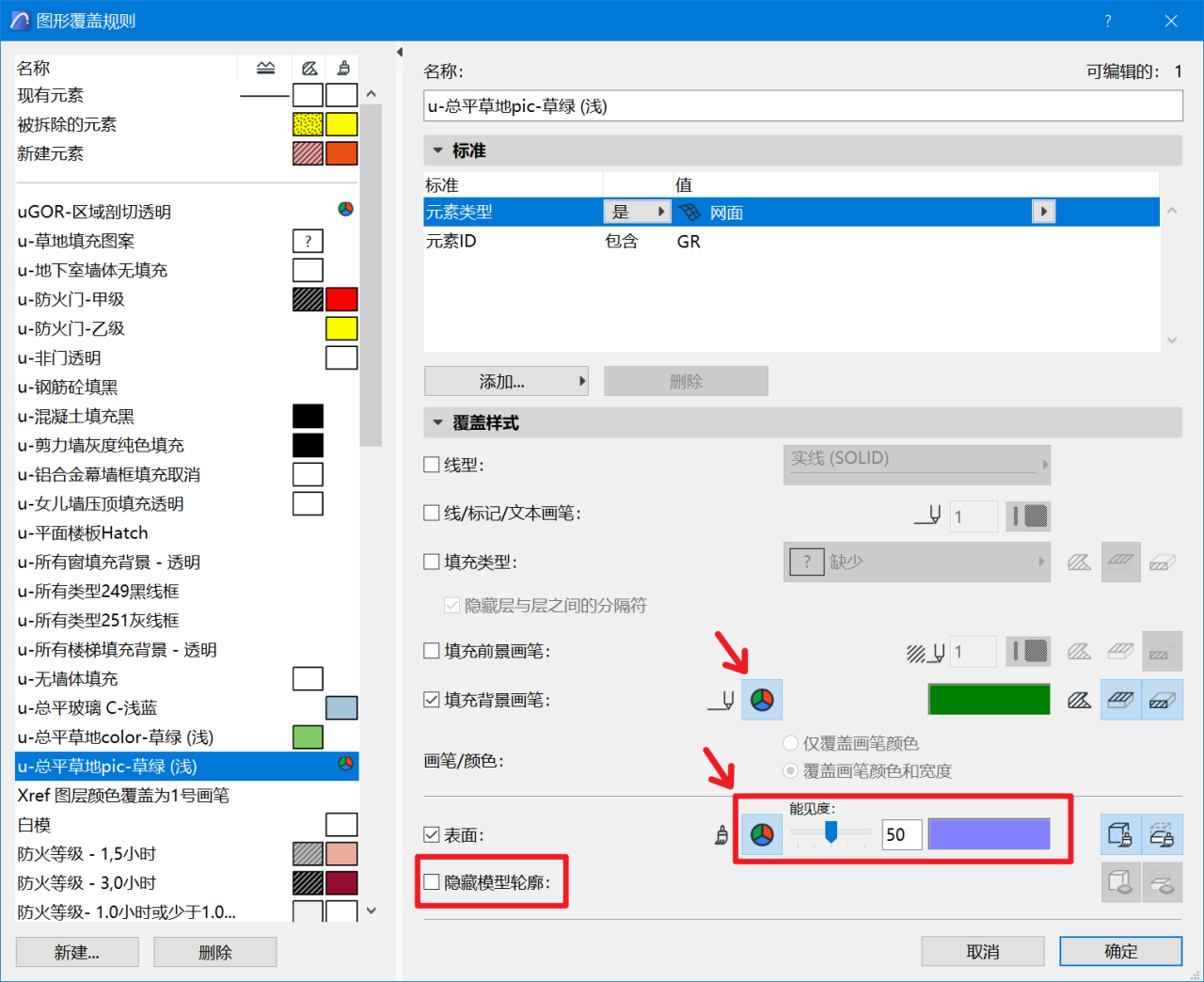Open the 添加... criteria dropdown
Screen dimensions: 1204x982
[x=505, y=380]
